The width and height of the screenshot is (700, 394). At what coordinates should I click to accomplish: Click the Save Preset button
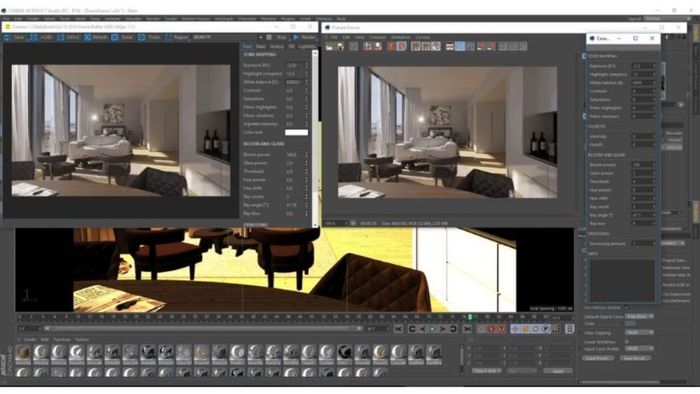(x=636, y=358)
